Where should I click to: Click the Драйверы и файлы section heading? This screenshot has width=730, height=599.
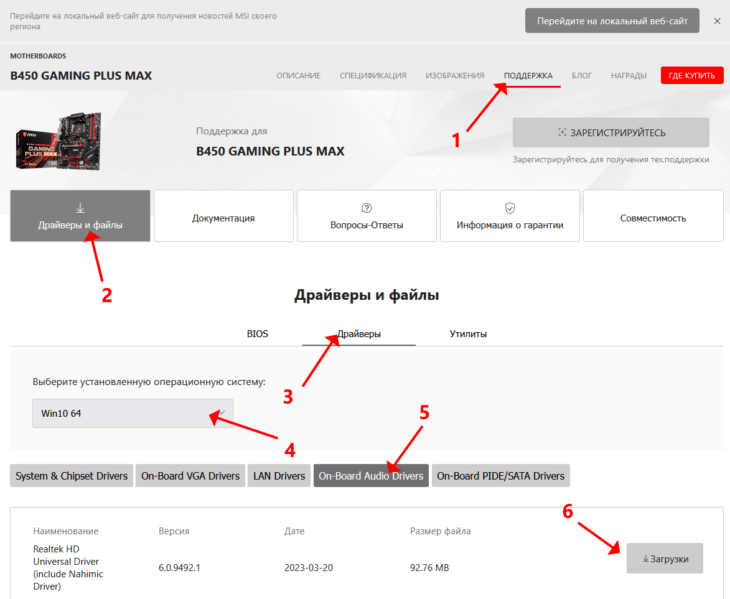[x=366, y=295]
